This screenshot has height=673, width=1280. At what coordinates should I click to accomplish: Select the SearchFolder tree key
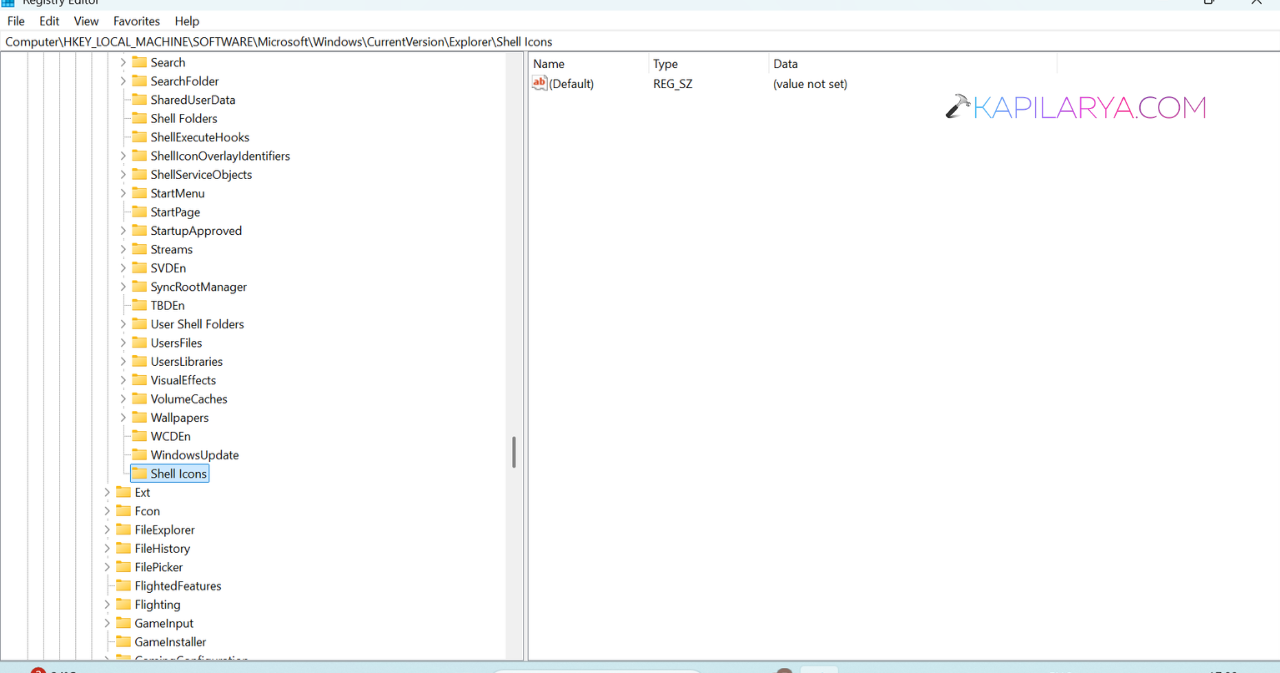(185, 81)
